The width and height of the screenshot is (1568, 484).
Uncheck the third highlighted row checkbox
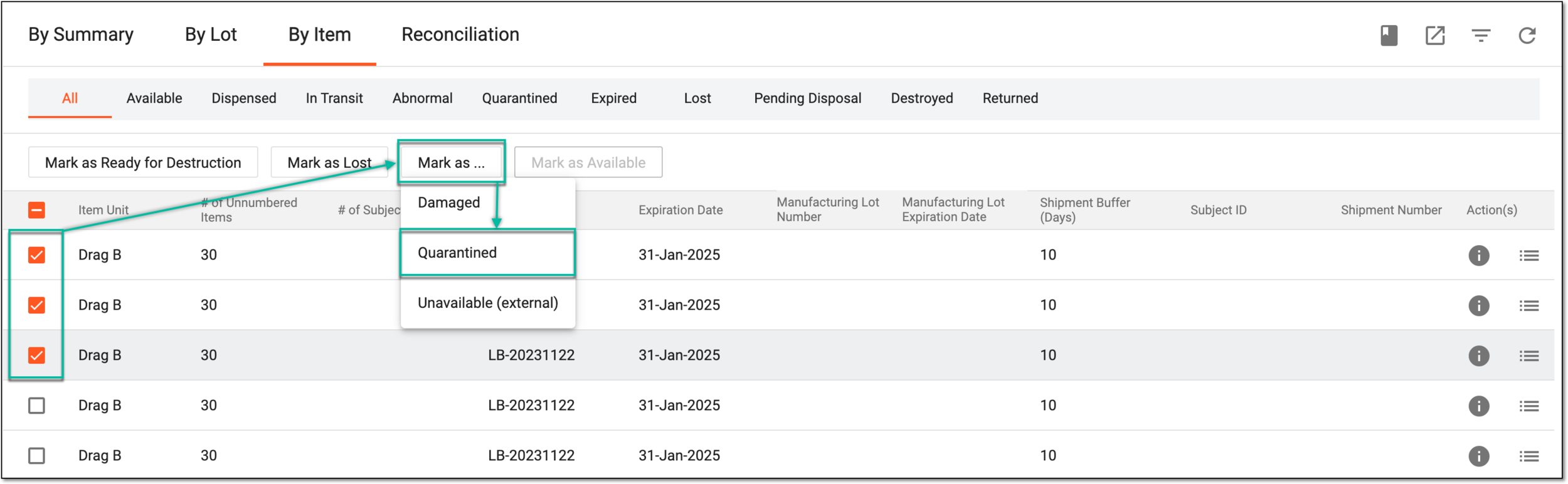click(x=36, y=355)
